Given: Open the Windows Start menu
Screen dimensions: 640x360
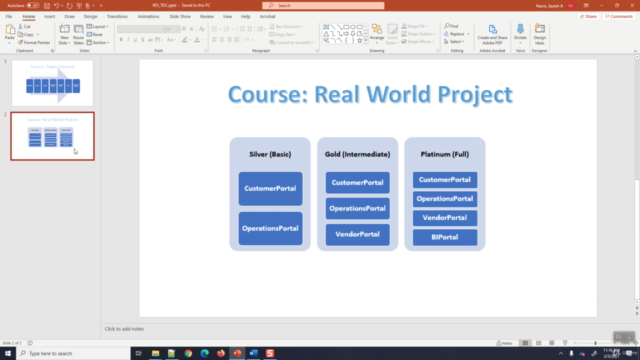Looking at the screenshot, I should coord(8,353).
